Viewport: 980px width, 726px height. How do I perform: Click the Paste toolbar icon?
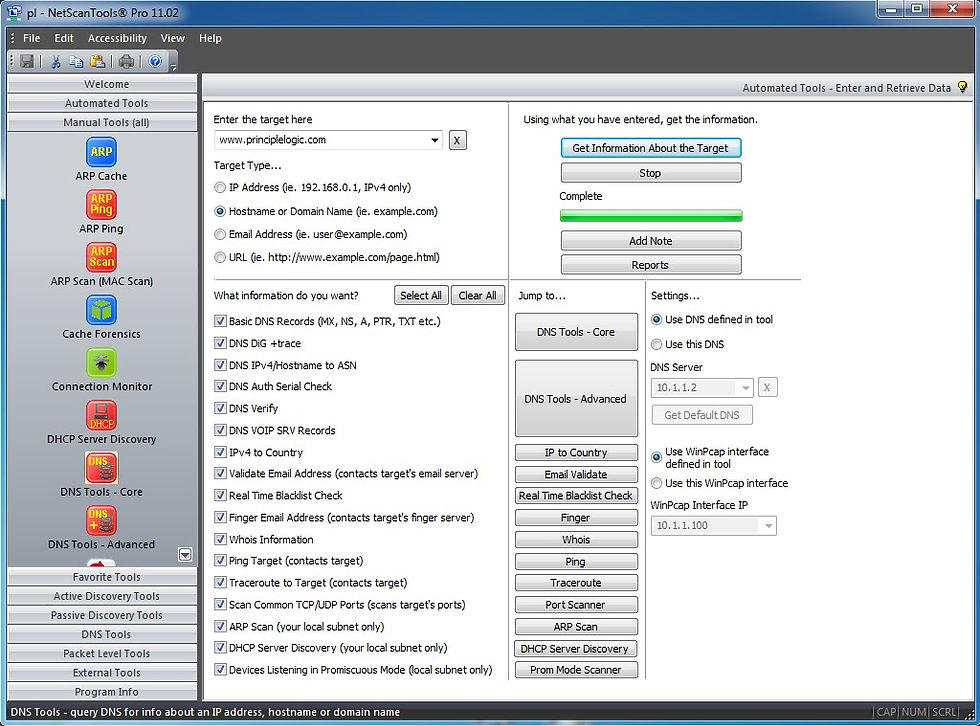pyautogui.click(x=98, y=61)
